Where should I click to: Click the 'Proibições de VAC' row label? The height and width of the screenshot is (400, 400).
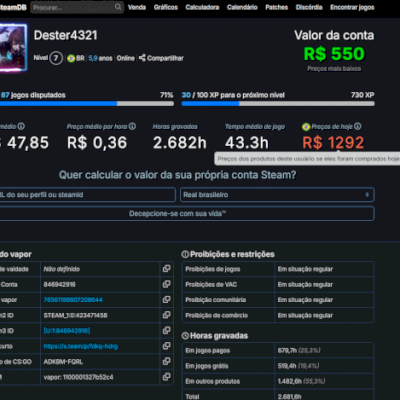pyautogui.click(x=211, y=285)
